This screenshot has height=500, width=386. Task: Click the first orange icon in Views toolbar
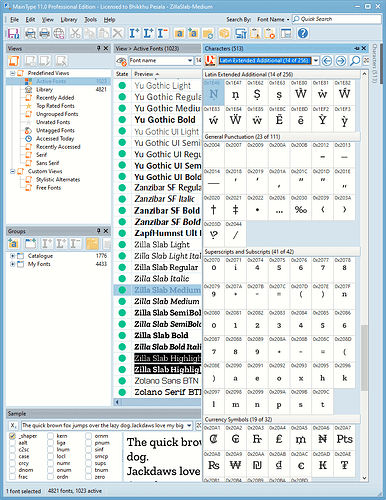click(x=14, y=61)
